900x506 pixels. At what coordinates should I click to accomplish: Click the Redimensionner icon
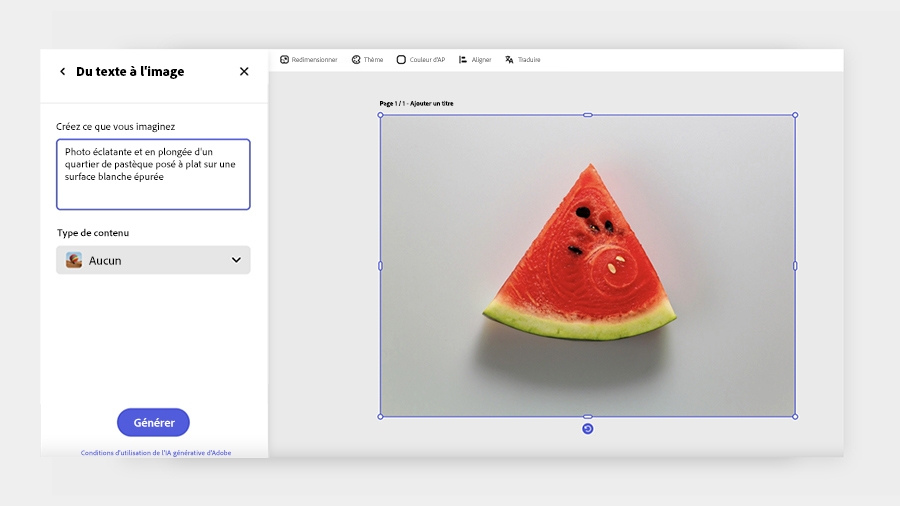click(x=284, y=60)
